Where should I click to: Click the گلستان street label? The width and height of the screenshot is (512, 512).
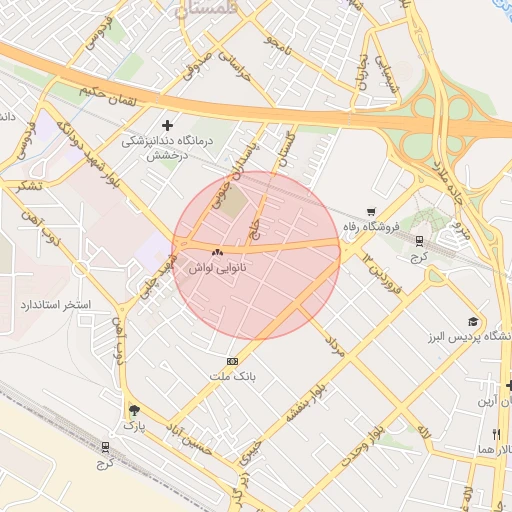[287, 150]
